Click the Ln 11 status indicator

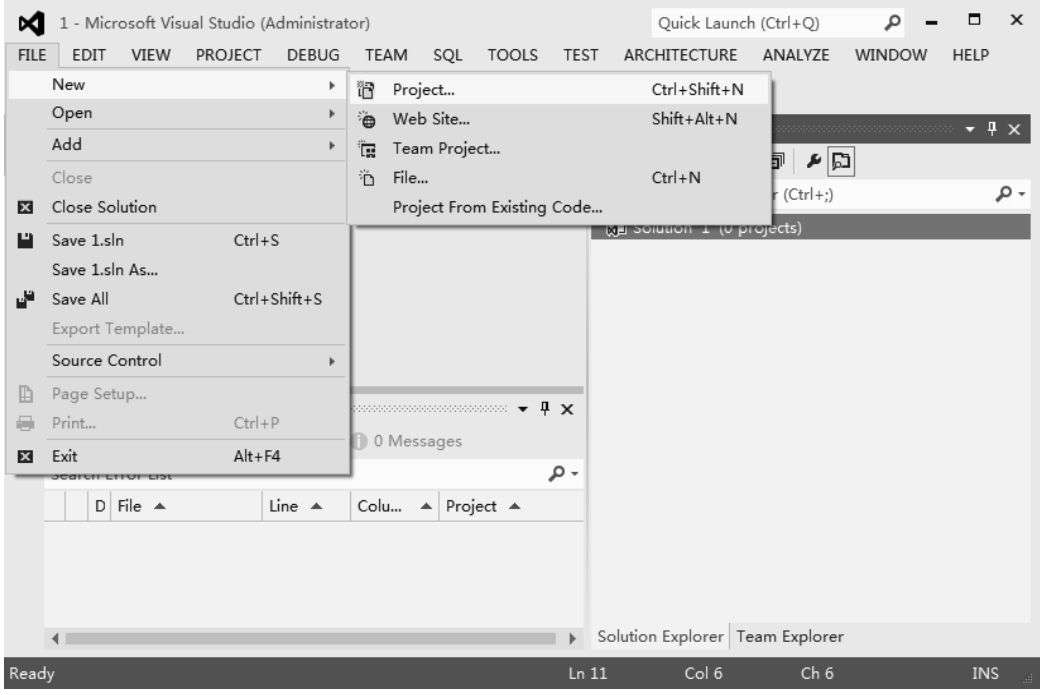(588, 674)
